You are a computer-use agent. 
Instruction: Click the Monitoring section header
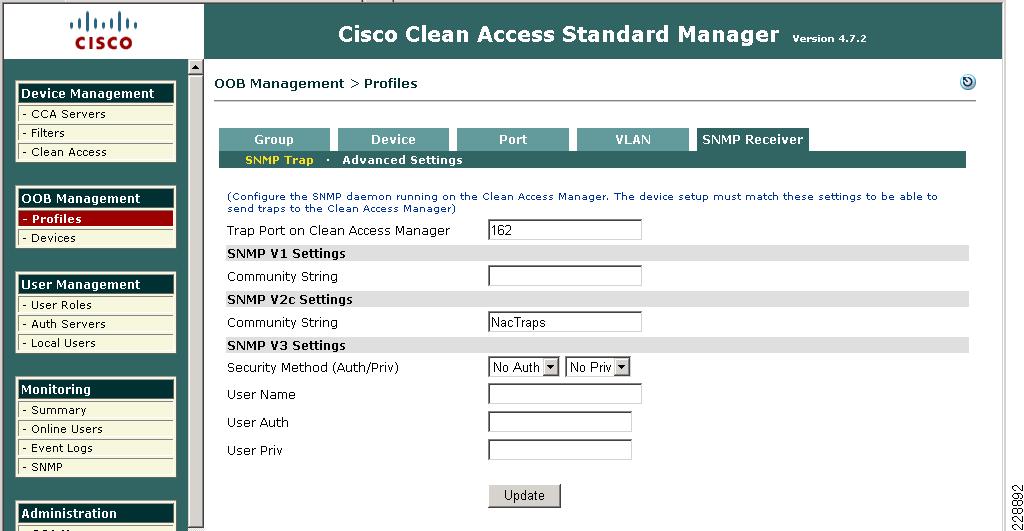[x=96, y=389]
